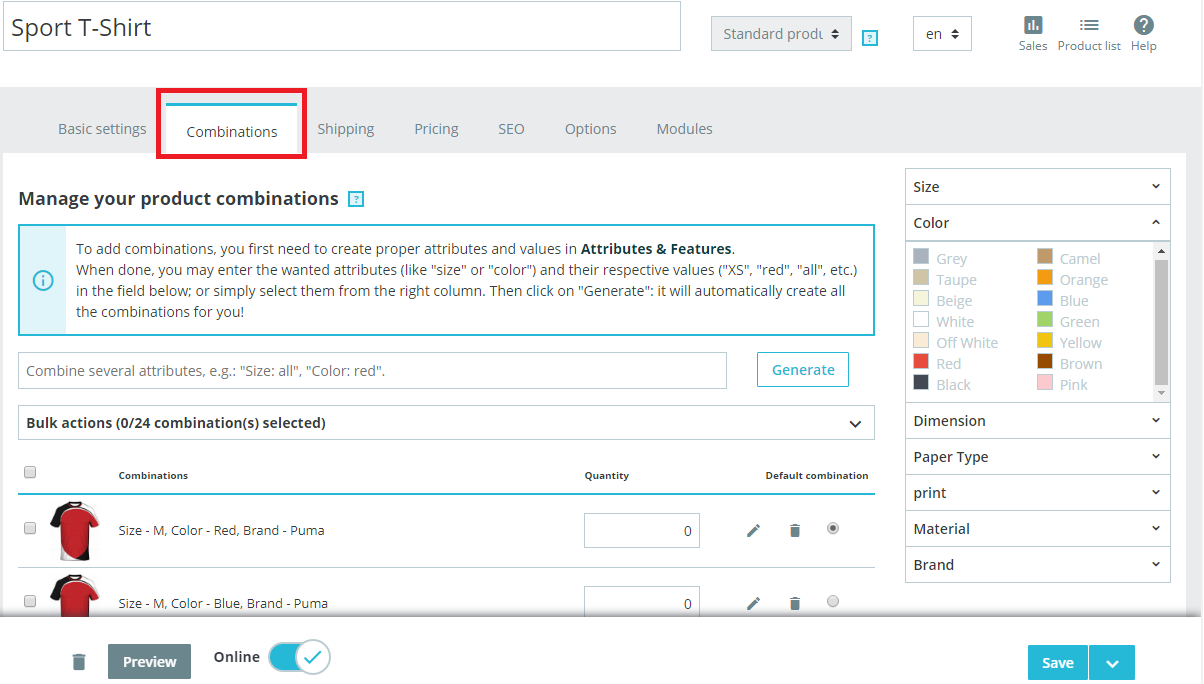Viewport: 1204px width, 684px height.
Task: Click the quantity field of the Red Puma combination
Action: pyautogui.click(x=641, y=530)
